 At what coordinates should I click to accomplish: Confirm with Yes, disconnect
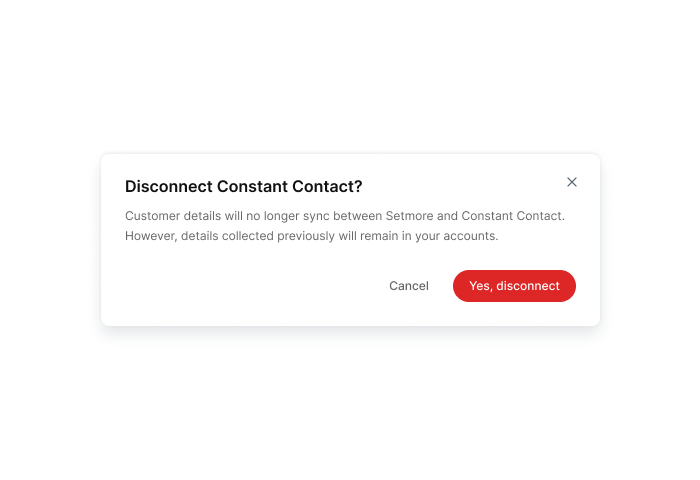514,286
